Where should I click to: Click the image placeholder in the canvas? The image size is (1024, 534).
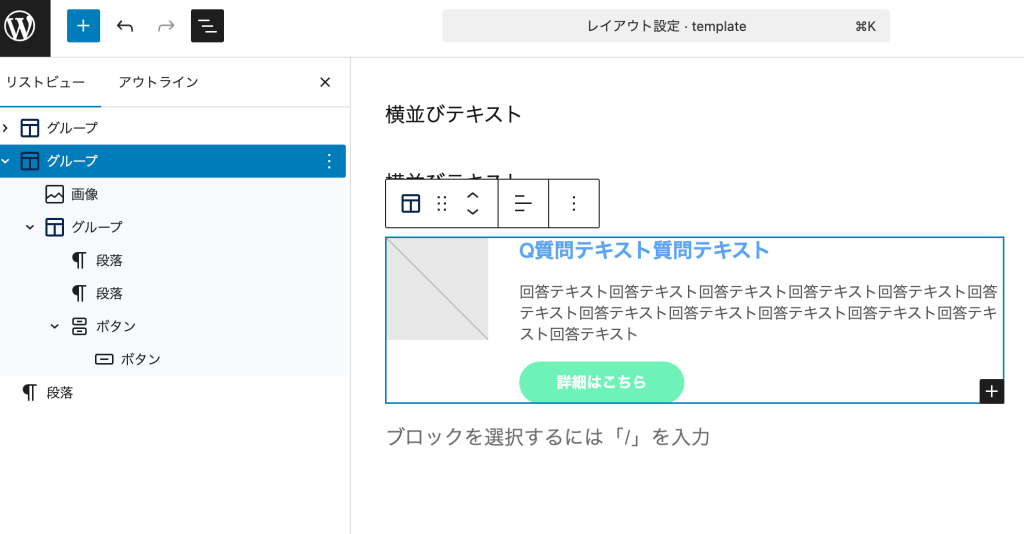[x=438, y=289]
